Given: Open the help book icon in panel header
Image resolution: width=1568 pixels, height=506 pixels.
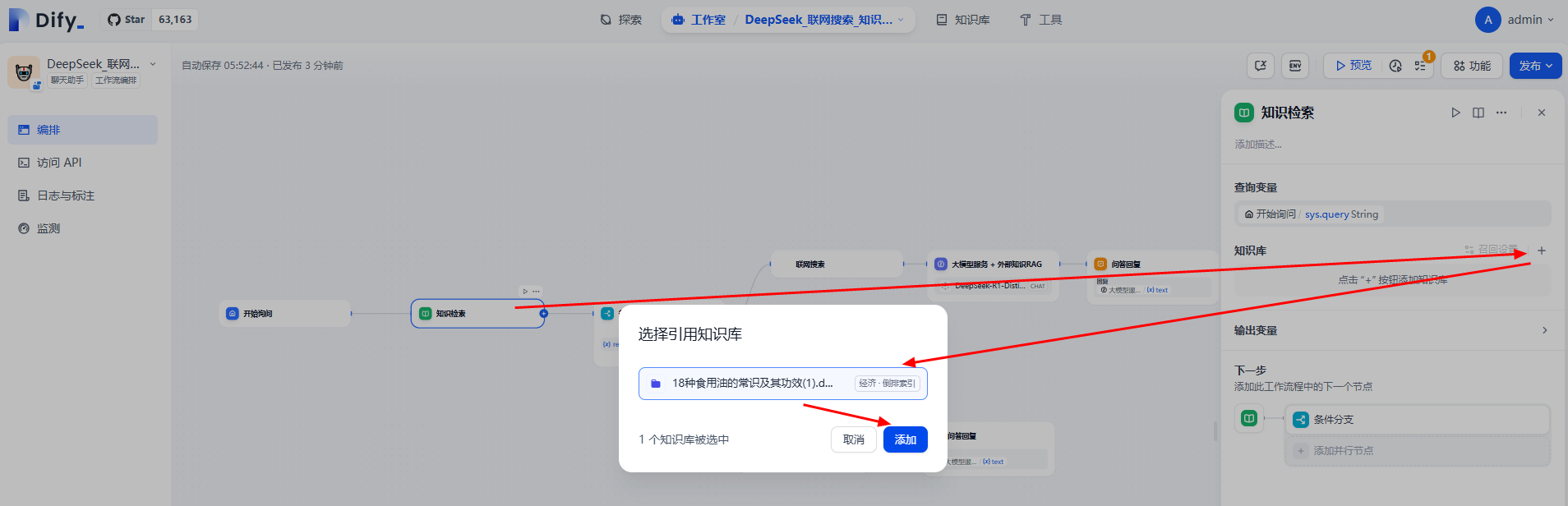Looking at the screenshot, I should click(x=1478, y=113).
